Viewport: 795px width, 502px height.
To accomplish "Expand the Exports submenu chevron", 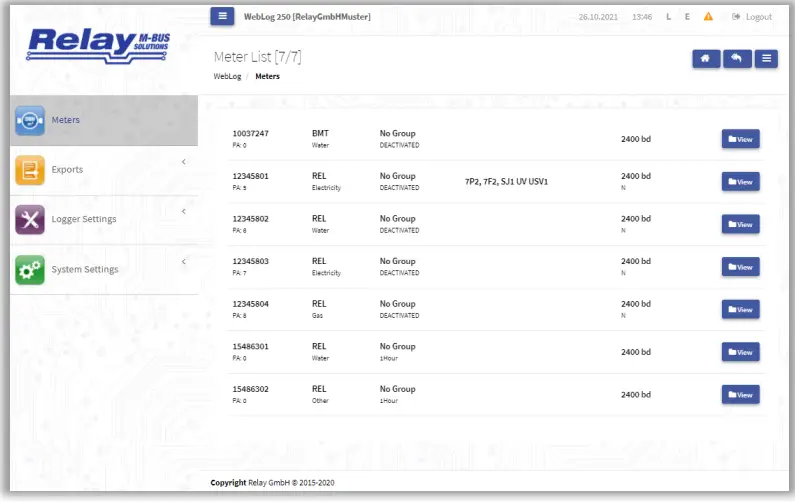I will pyautogui.click(x=184, y=162).
